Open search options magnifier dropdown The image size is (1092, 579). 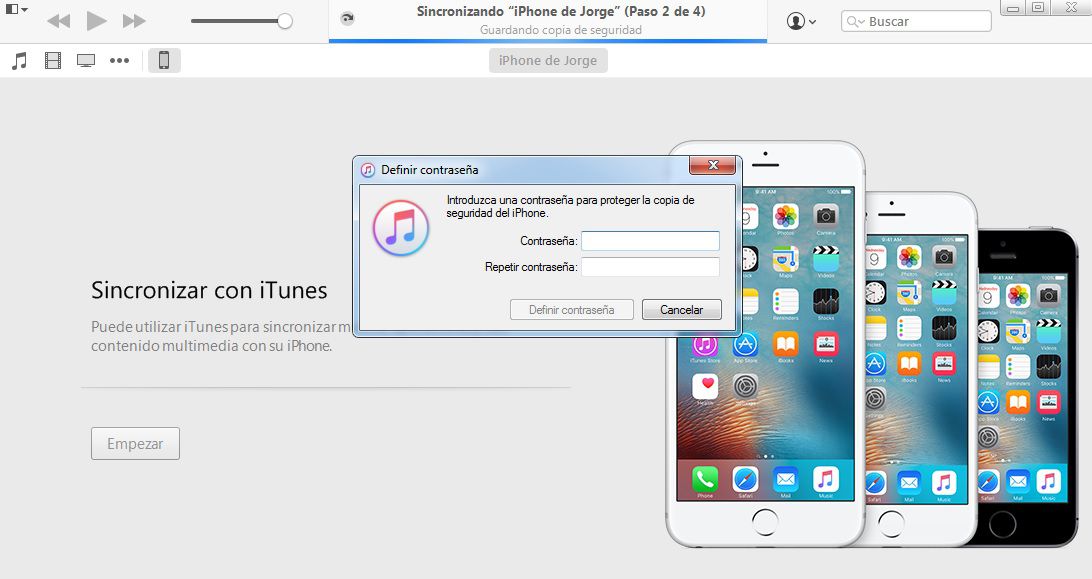(855, 22)
